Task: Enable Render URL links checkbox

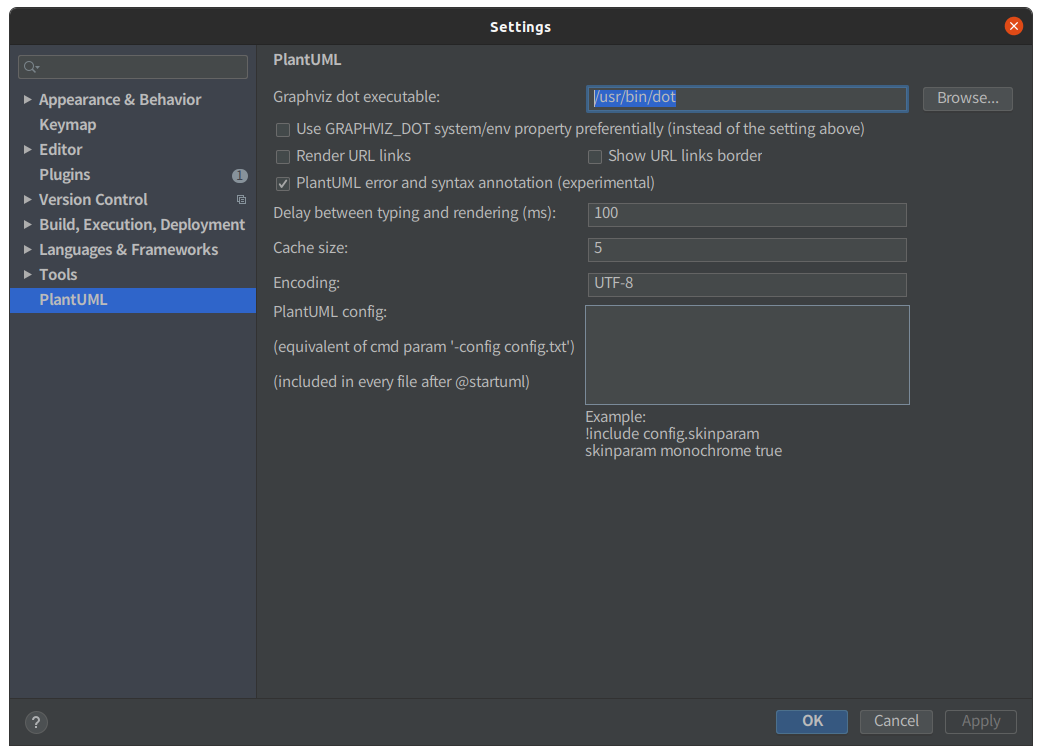Action: (283, 157)
